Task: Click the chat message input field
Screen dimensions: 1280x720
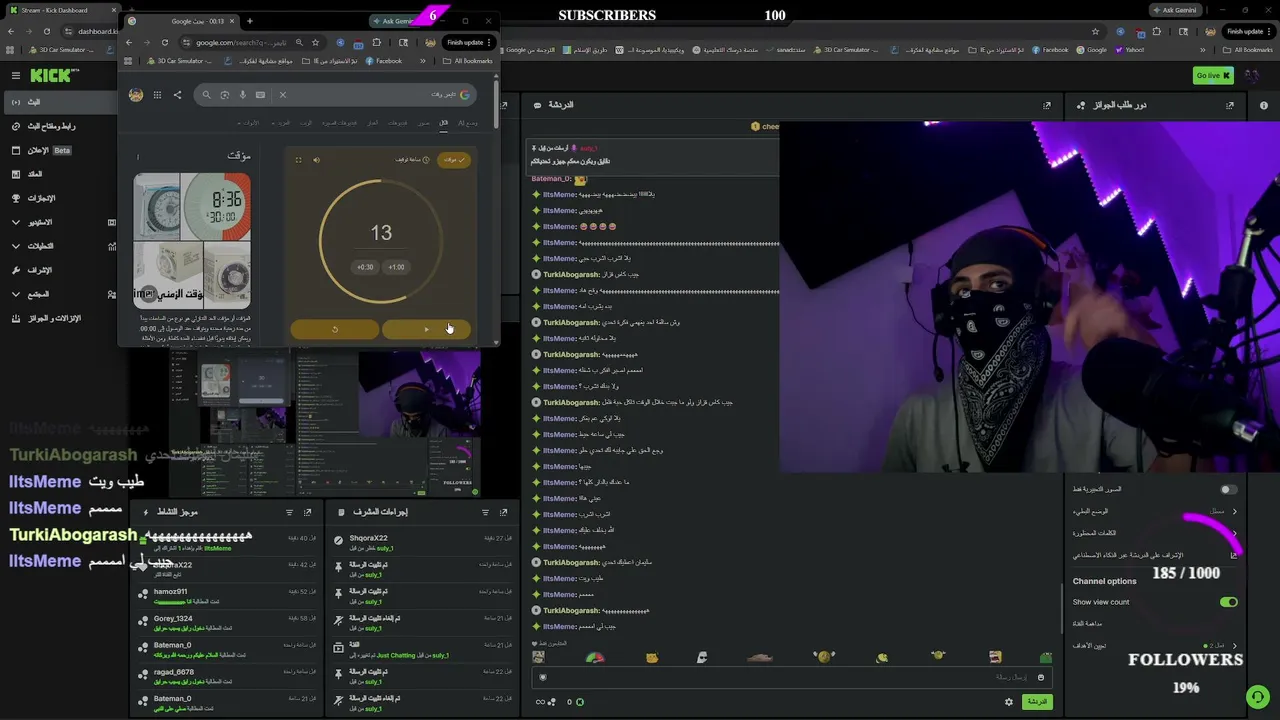Action: [790, 677]
